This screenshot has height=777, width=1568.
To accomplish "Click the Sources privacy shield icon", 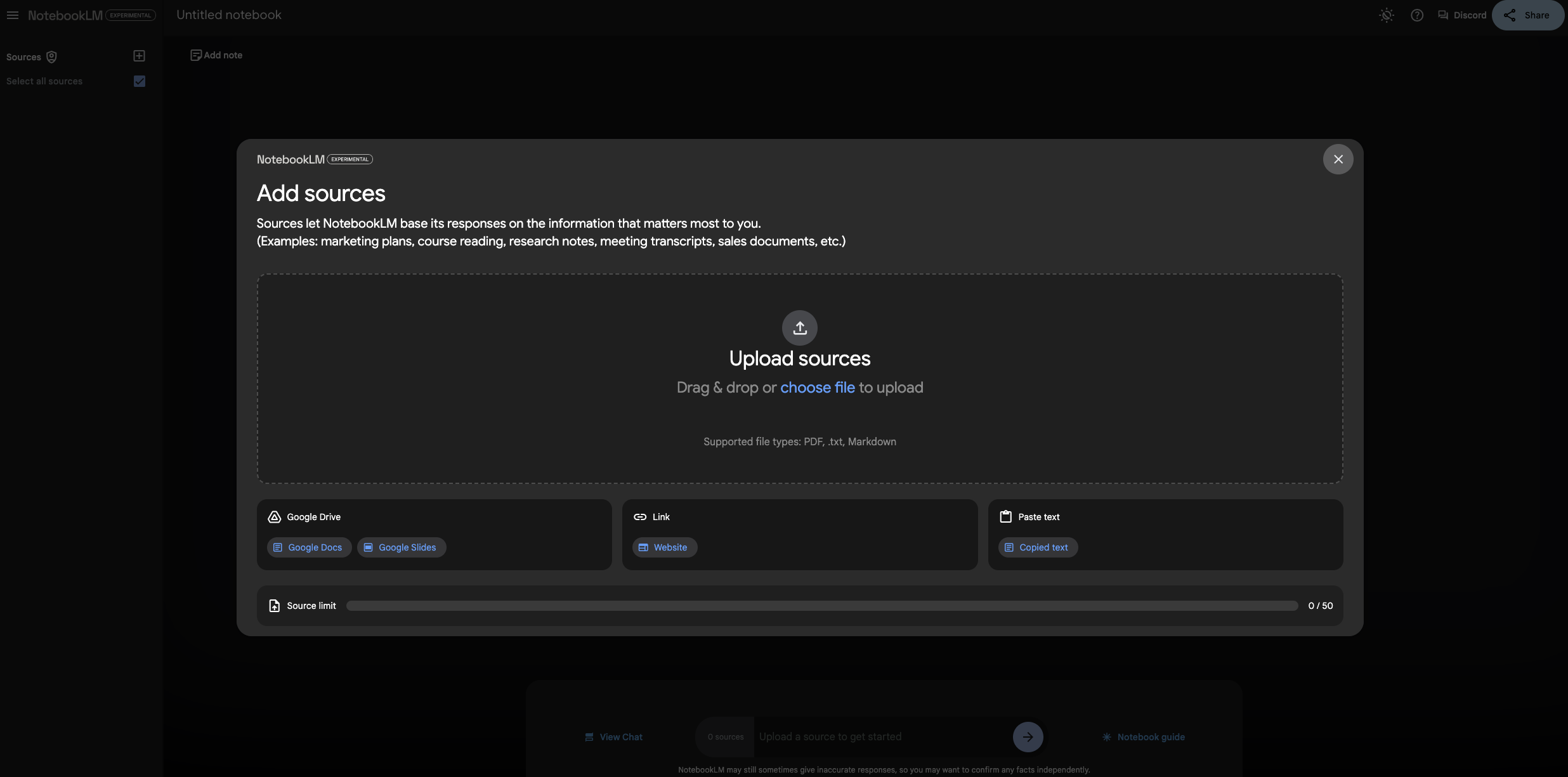I will [x=52, y=57].
